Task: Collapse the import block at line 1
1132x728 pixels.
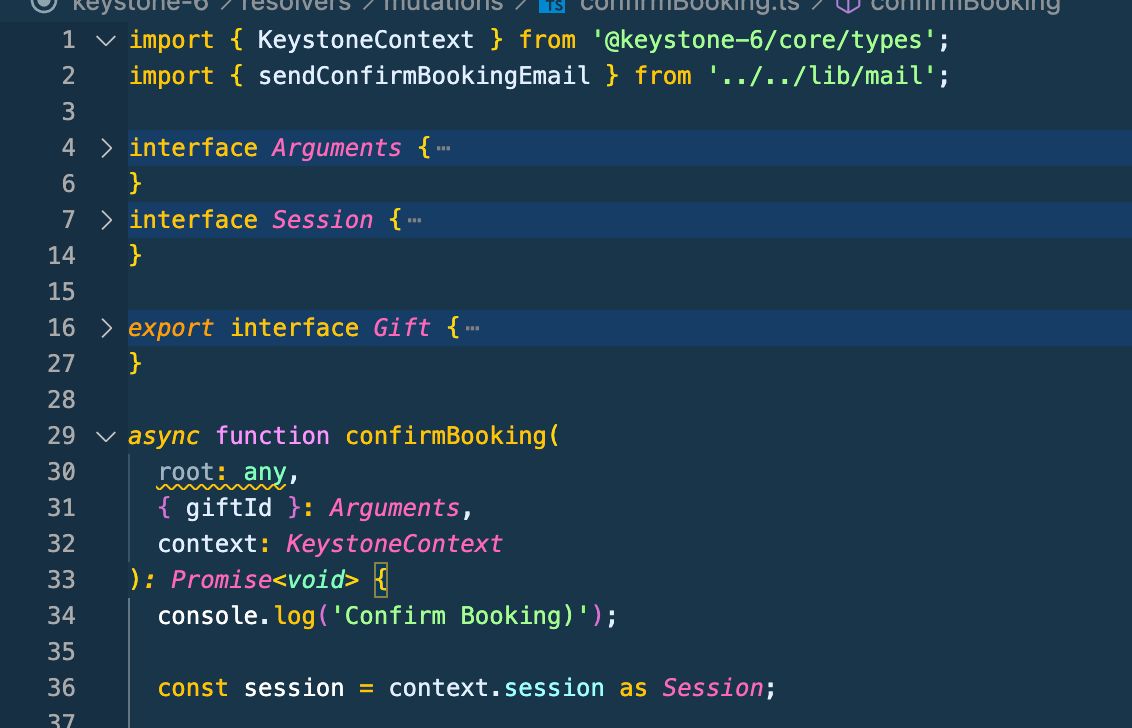Action: pyautogui.click(x=106, y=40)
